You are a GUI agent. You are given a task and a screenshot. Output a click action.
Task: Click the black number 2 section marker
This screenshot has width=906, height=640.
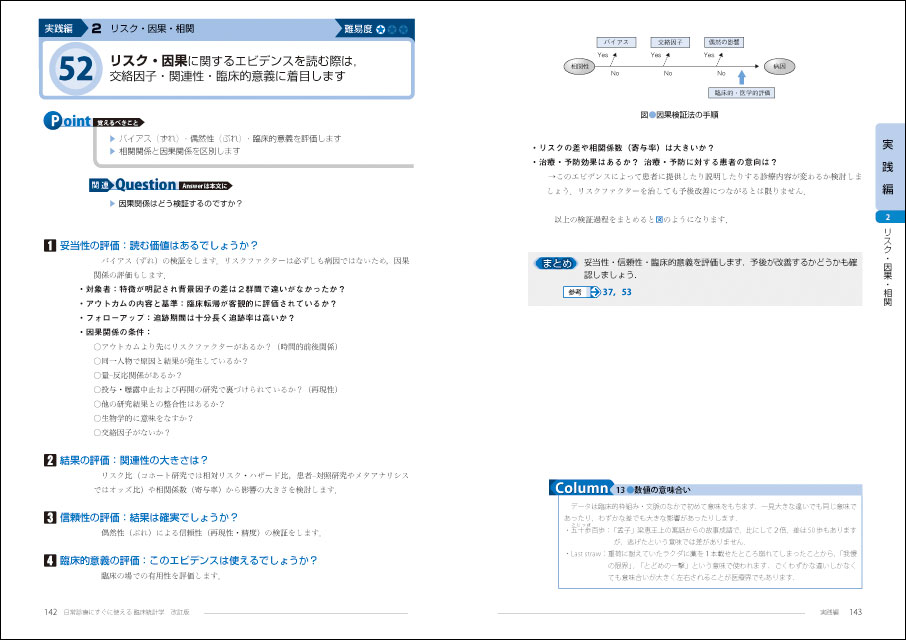pos(50,460)
